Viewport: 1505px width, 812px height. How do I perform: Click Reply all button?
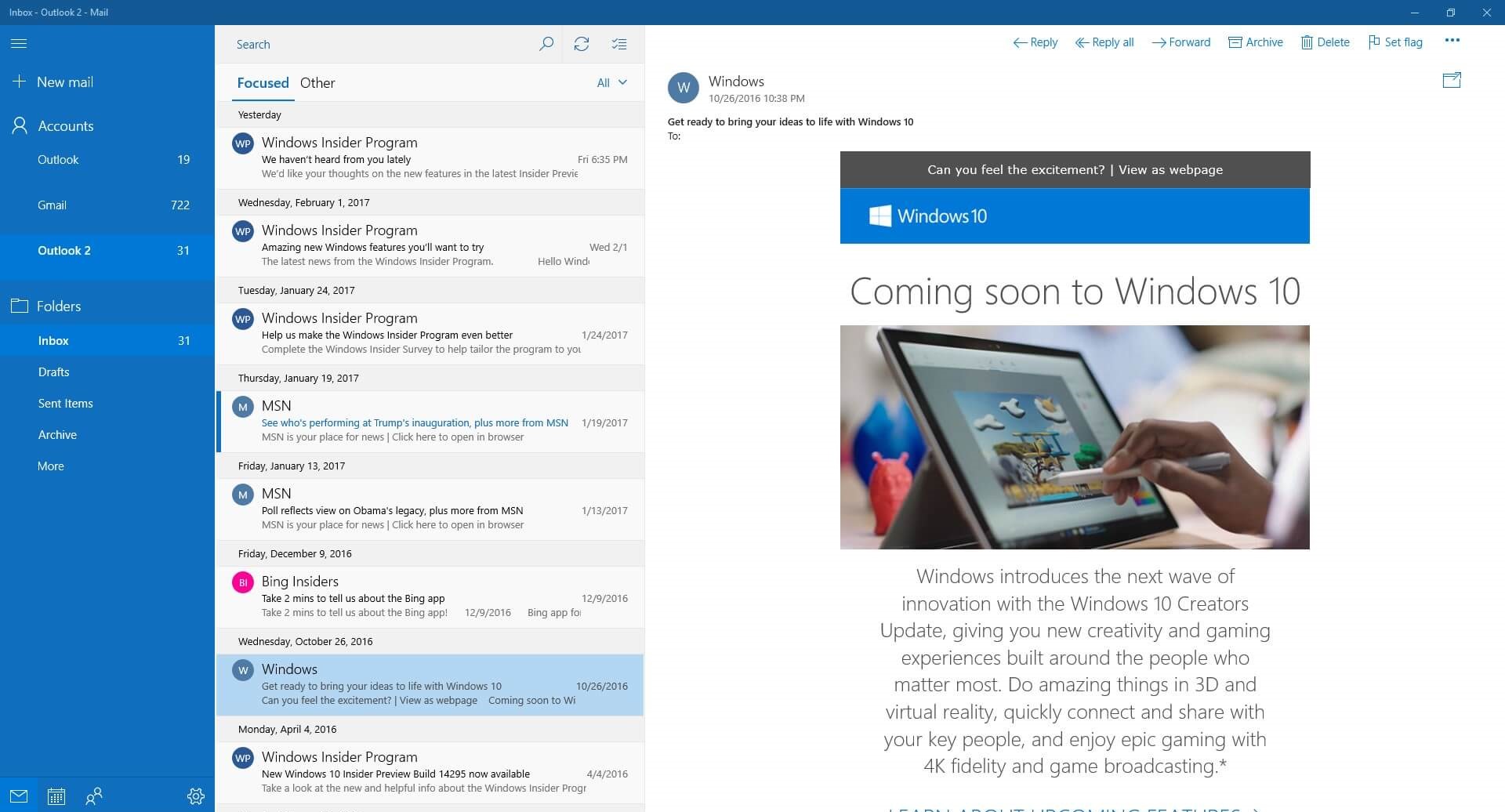pyautogui.click(x=1104, y=42)
